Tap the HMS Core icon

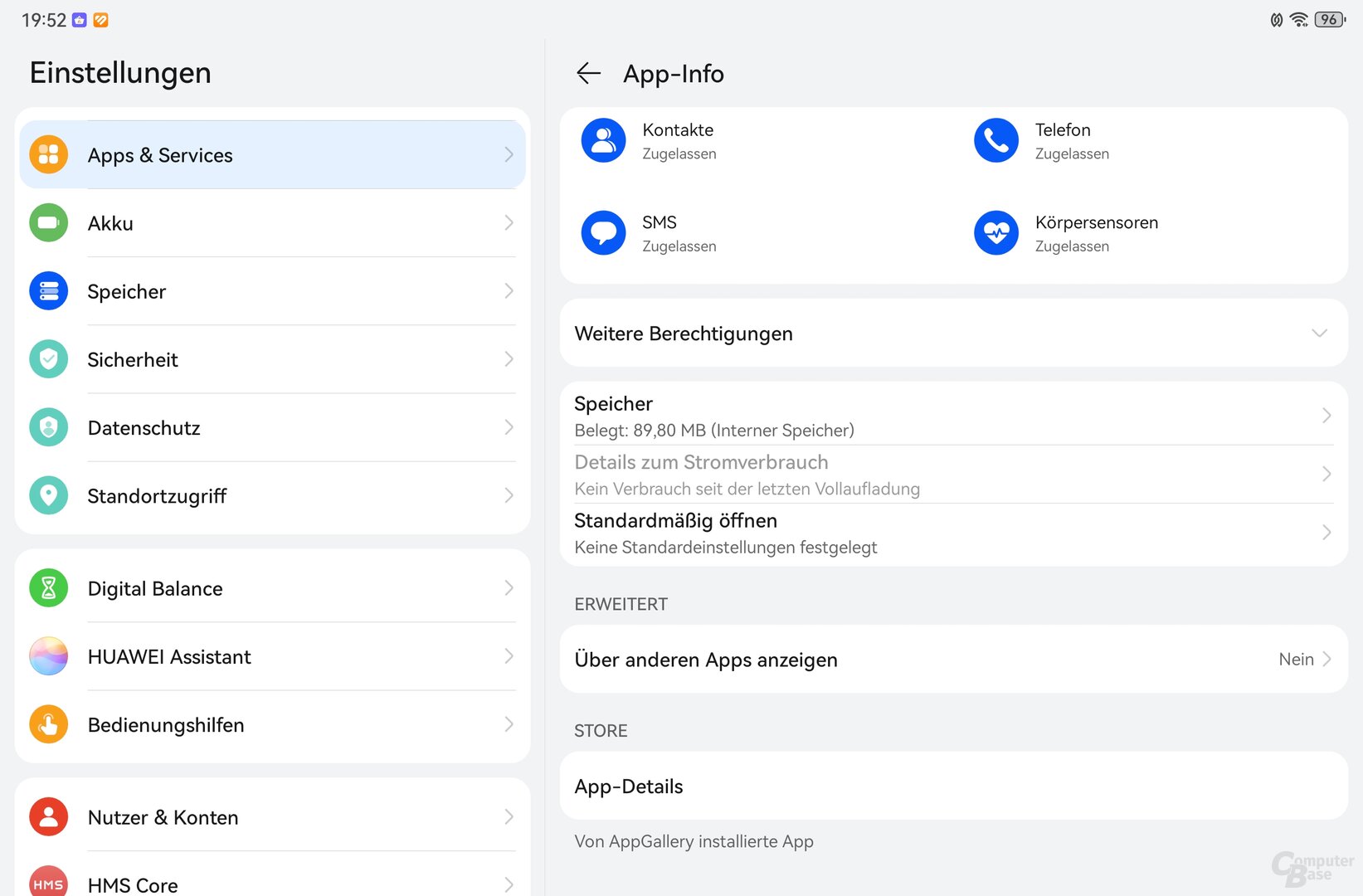tap(49, 881)
